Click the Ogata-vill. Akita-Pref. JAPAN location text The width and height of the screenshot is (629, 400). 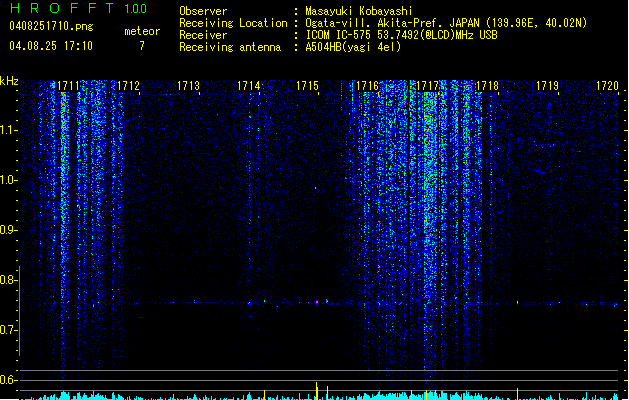(x=446, y=23)
